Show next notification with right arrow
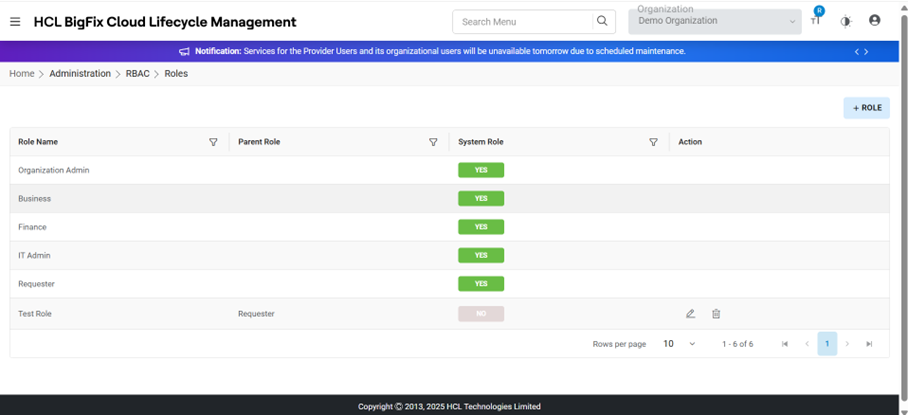This screenshot has width=908, height=415. [x=866, y=52]
